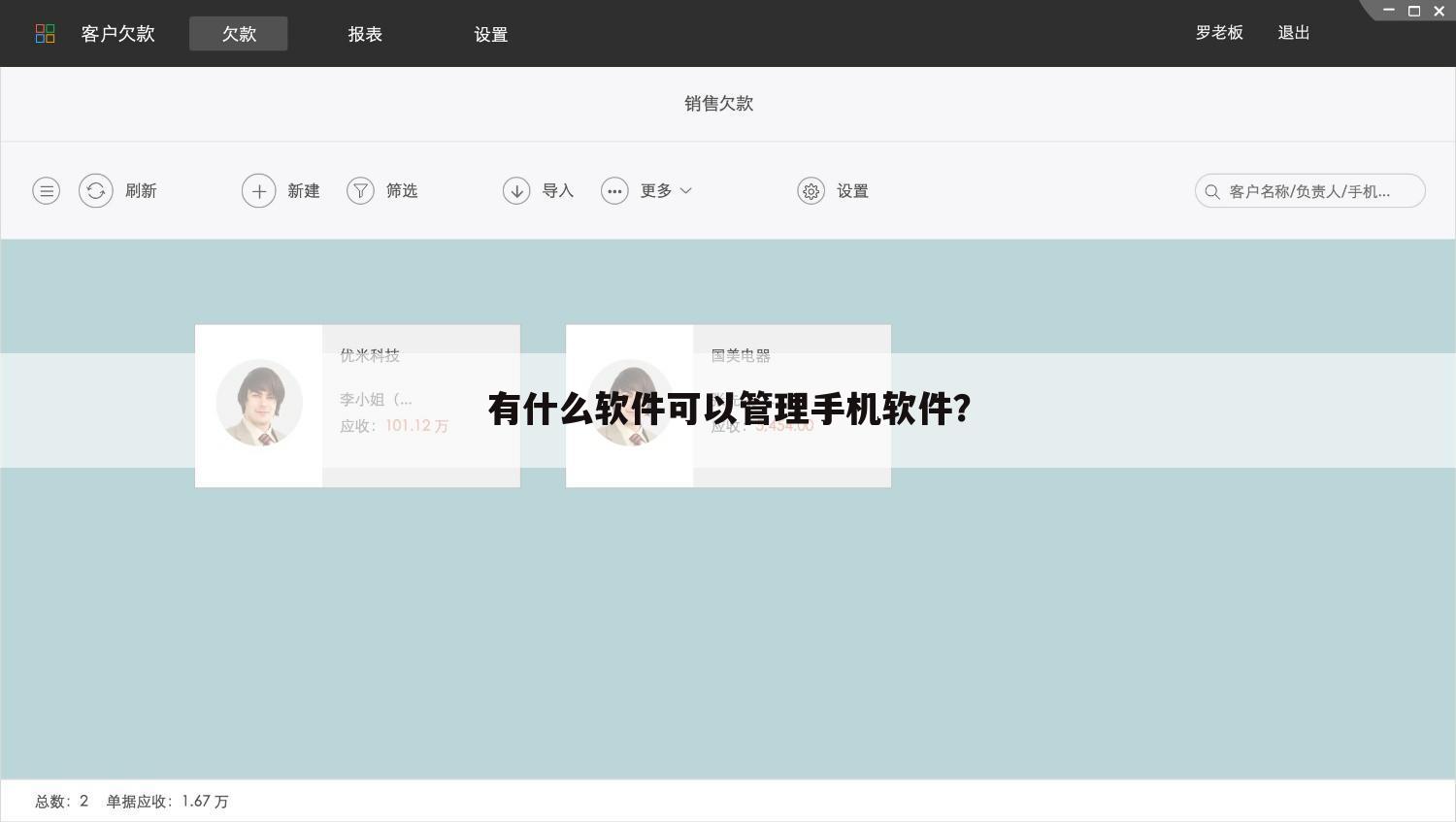Image resolution: width=1456 pixels, height=822 pixels.
Task: Open the 设置 tab in top menu
Action: point(491,34)
